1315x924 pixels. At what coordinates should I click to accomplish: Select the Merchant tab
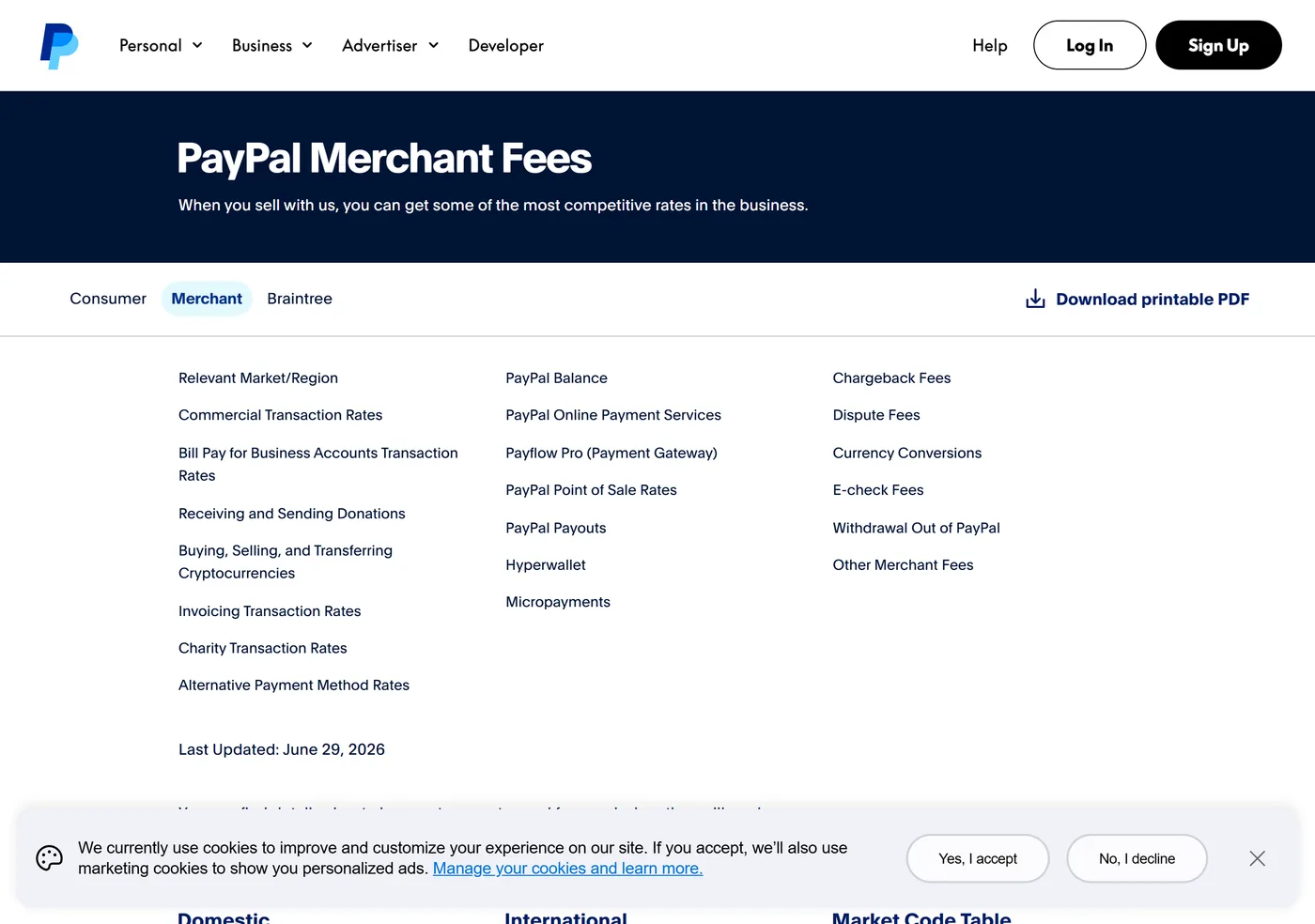point(207,299)
